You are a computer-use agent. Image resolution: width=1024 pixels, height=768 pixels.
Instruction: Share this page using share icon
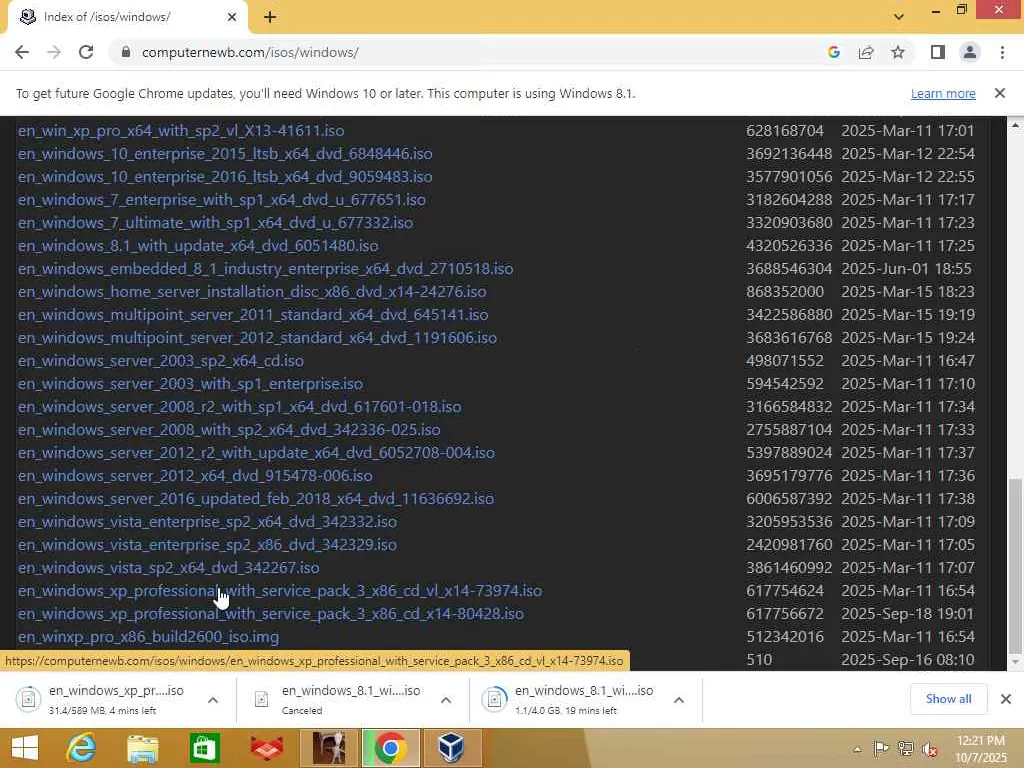[866, 52]
